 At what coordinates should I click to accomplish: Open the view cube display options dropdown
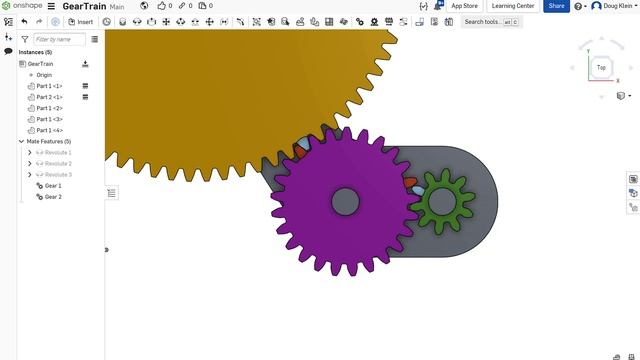624,96
